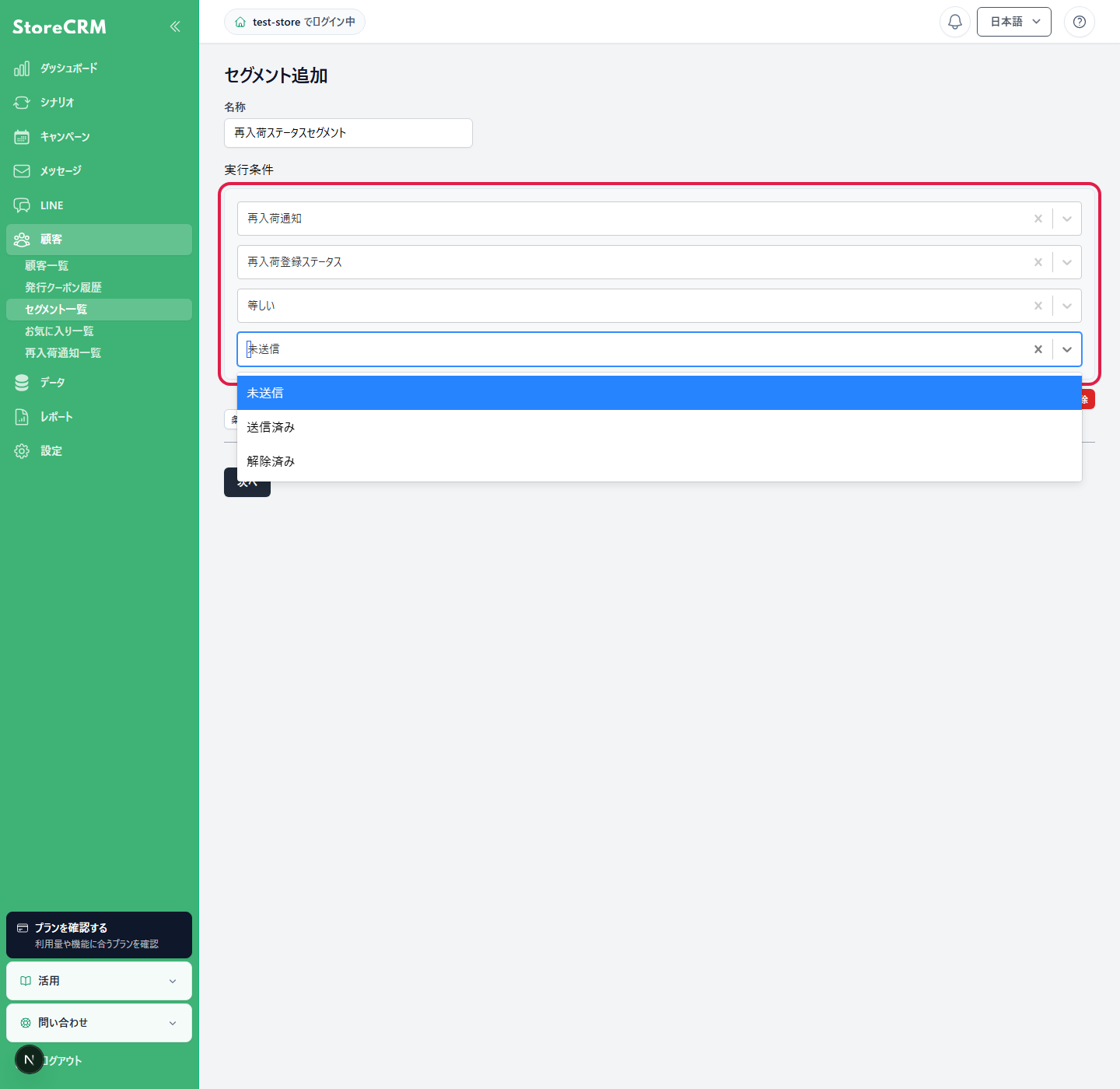Screen dimensions: 1120x1089
Task: Click the 実行条件 label text
Action: tap(249, 170)
